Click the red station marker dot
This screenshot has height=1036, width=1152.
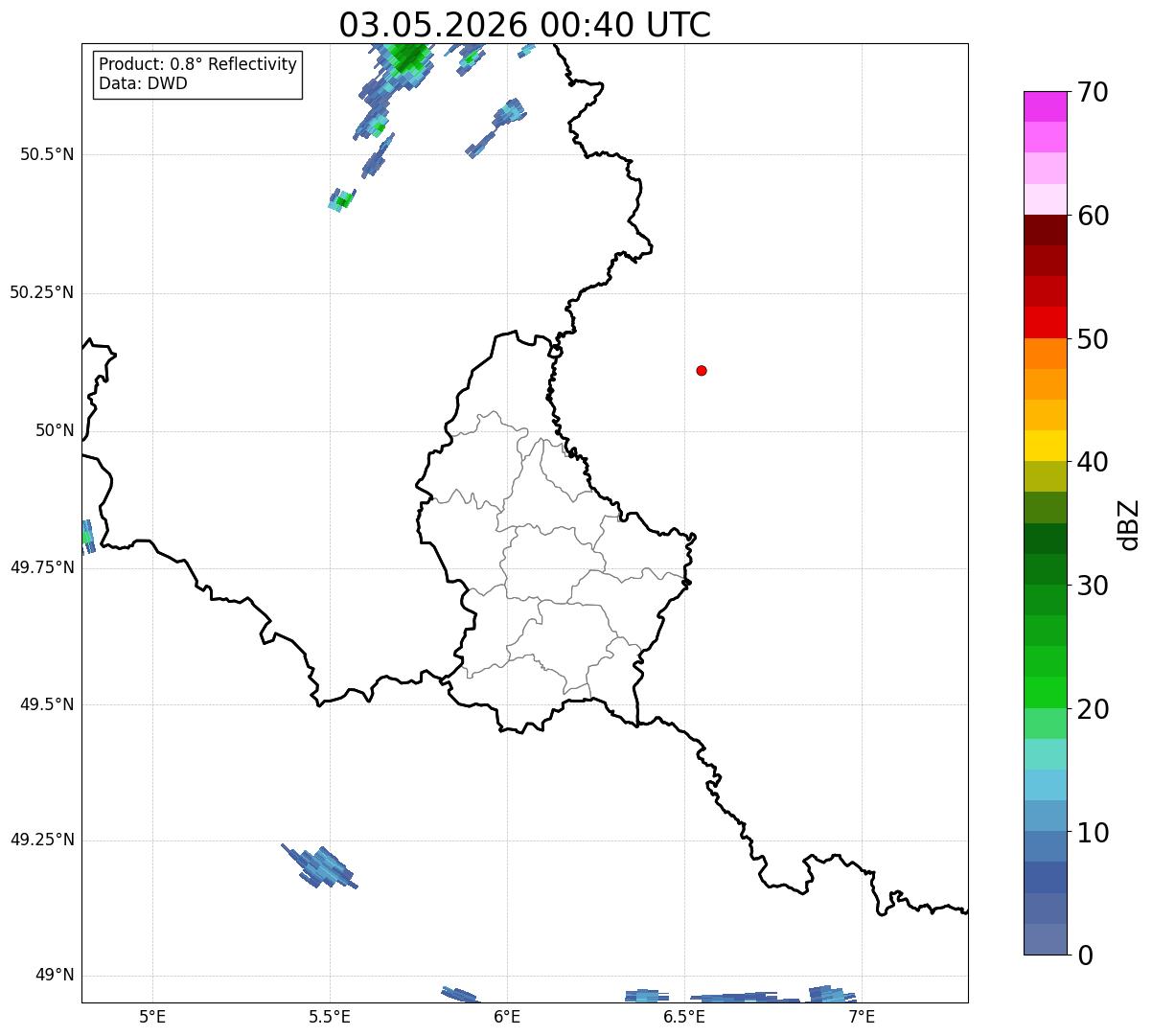pos(702,370)
